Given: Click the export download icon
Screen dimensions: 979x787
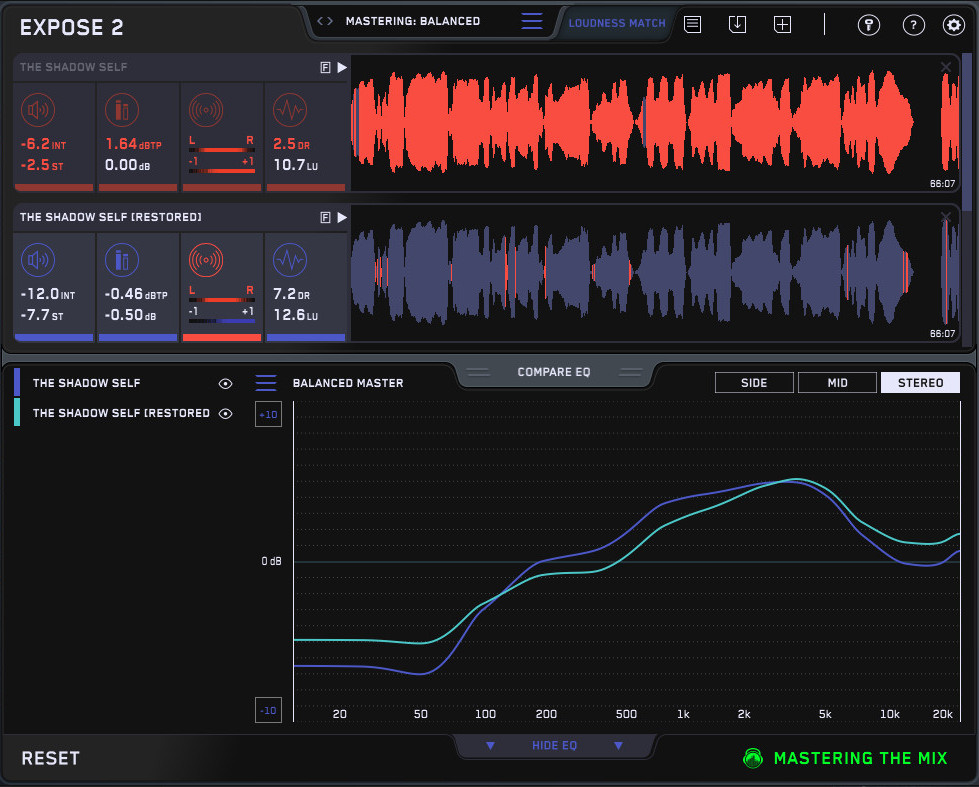Looking at the screenshot, I should (737, 24).
